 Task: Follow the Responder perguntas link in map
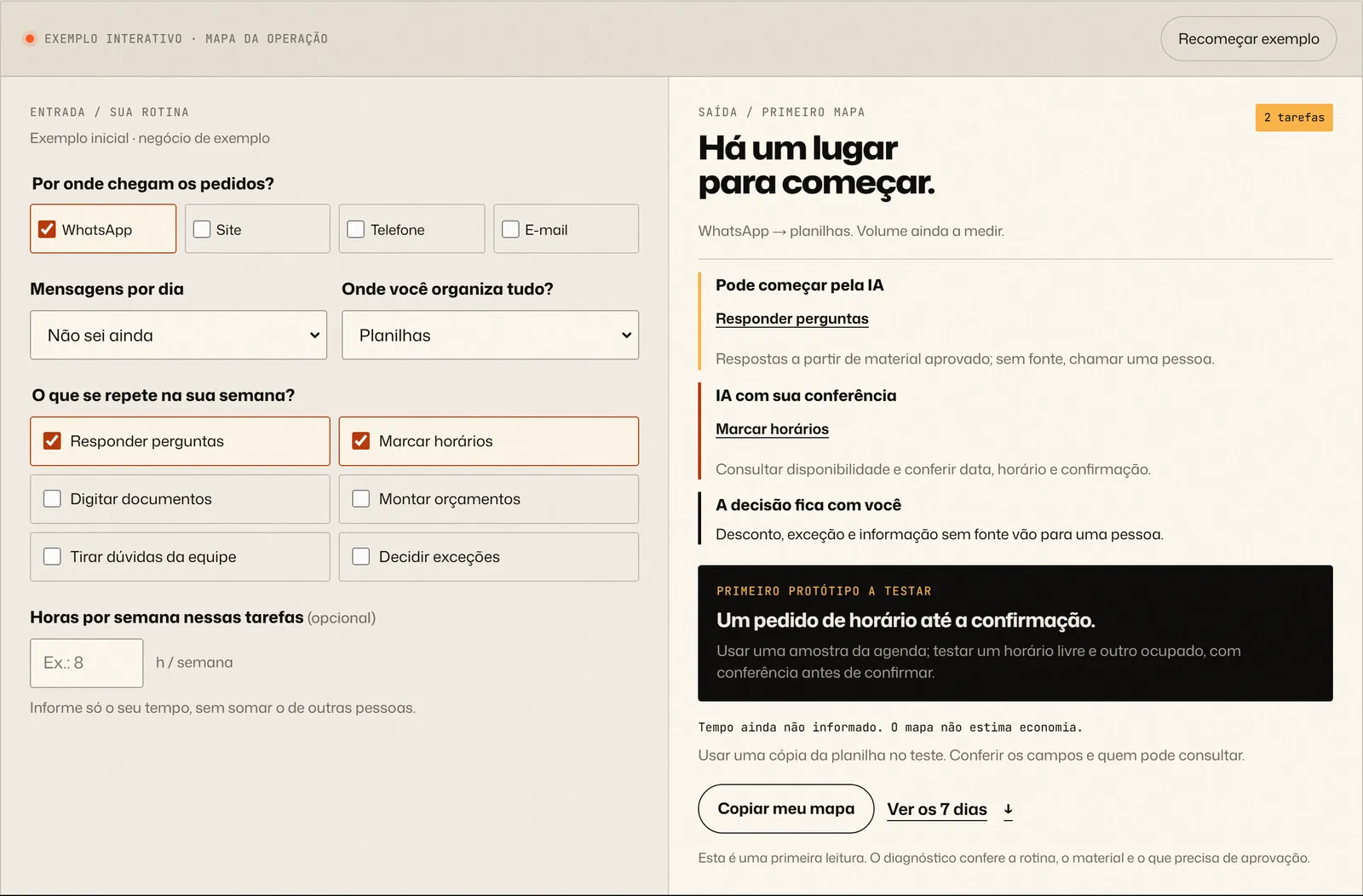pyautogui.click(x=791, y=319)
